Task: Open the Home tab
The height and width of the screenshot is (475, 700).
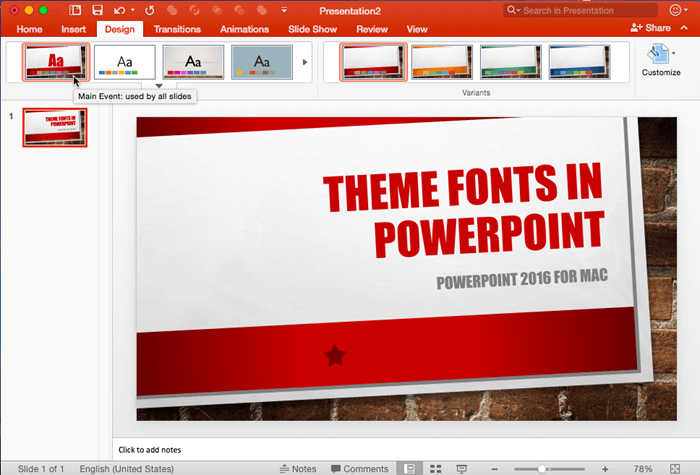Action: tap(29, 29)
